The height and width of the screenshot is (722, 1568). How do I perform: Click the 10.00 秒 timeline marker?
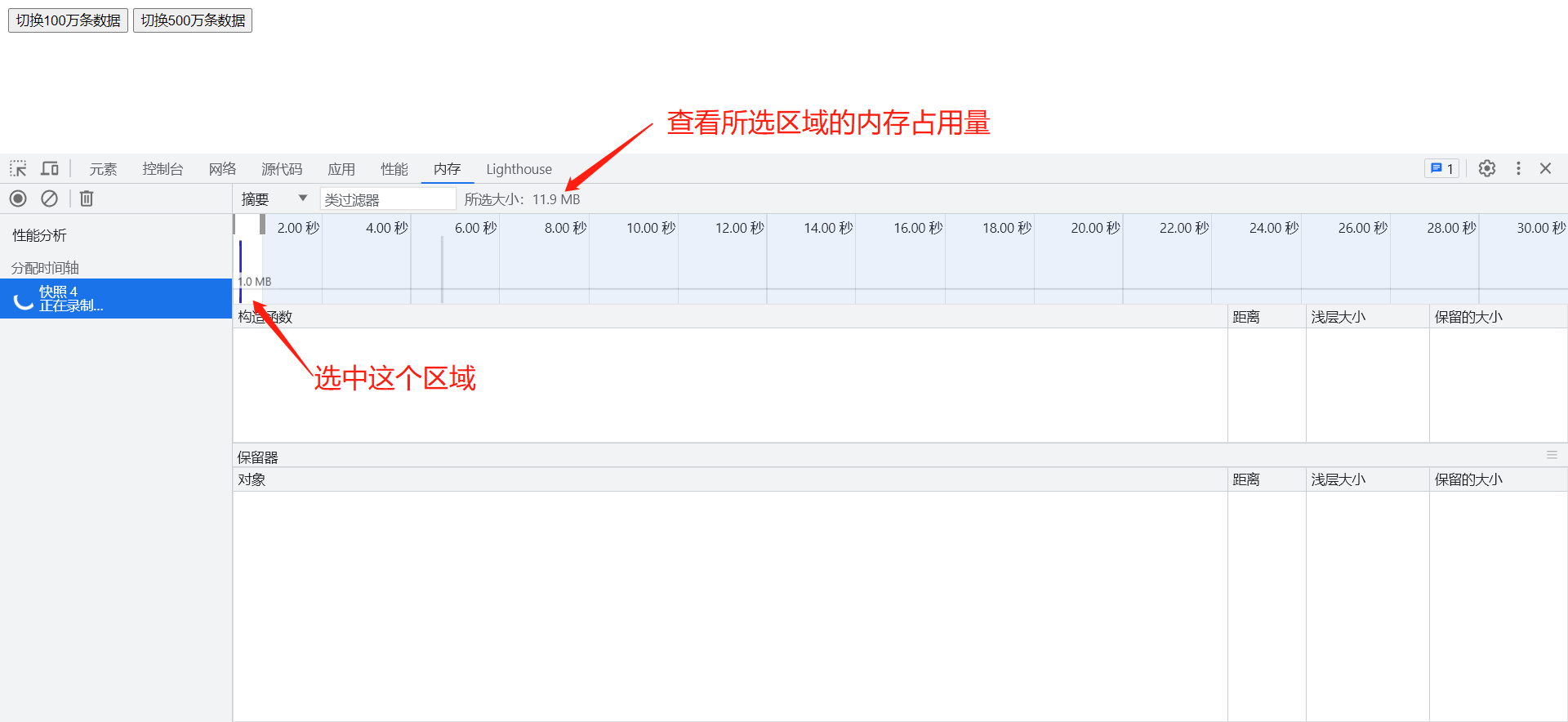click(x=651, y=228)
